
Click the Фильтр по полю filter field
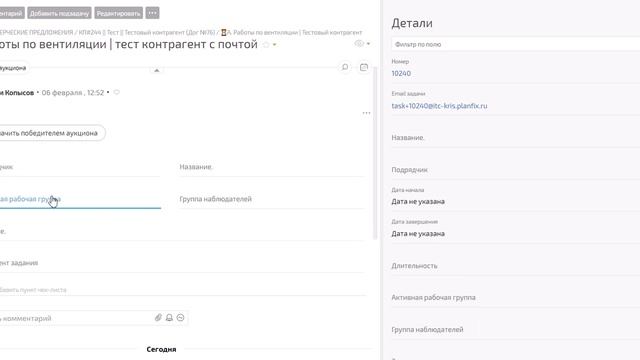pos(515,44)
